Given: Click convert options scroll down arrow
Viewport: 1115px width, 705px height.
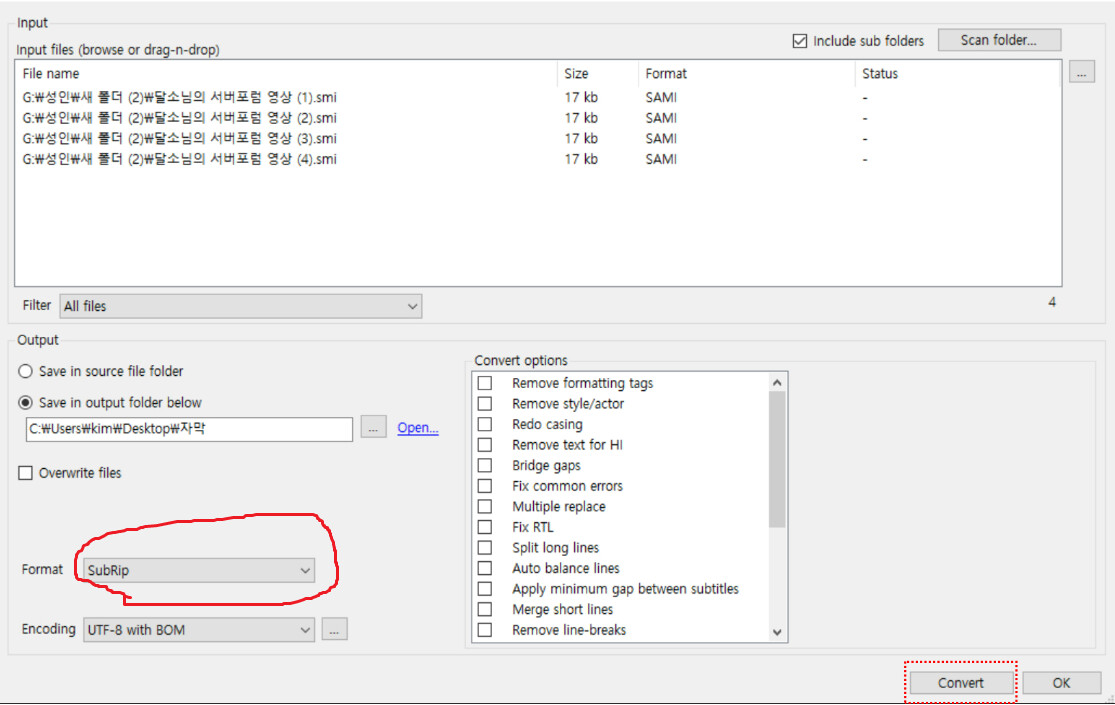Looking at the screenshot, I should coord(777,632).
